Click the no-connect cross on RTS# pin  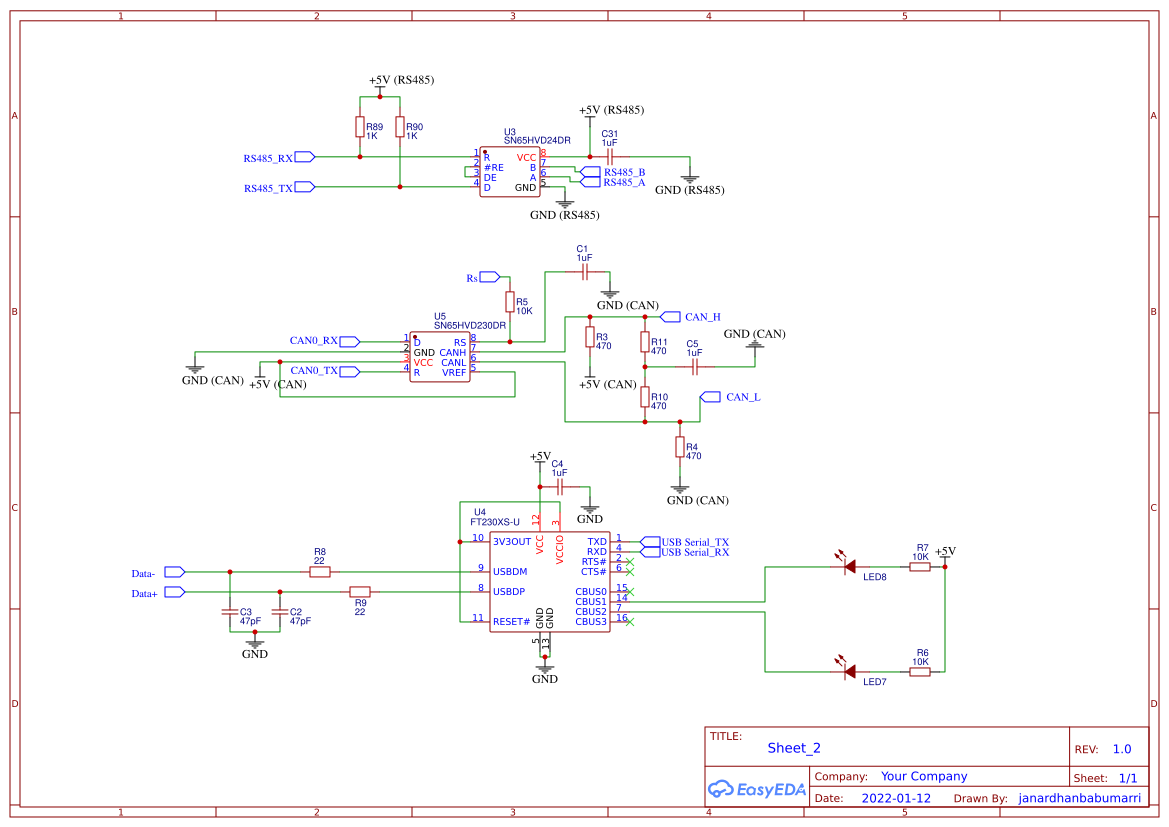click(x=630, y=561)
